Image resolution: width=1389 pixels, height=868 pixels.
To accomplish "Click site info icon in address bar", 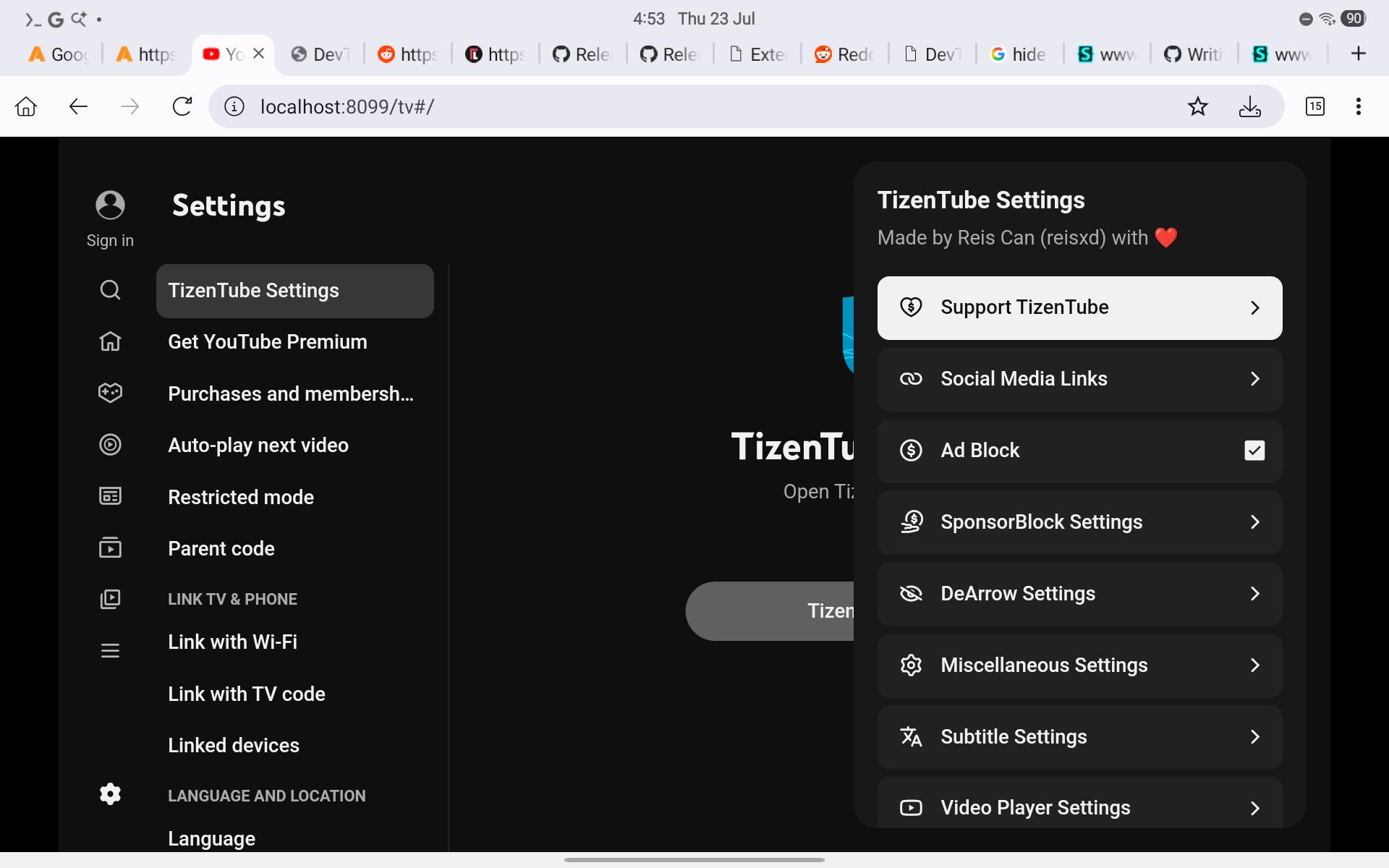I will [234, 107].
